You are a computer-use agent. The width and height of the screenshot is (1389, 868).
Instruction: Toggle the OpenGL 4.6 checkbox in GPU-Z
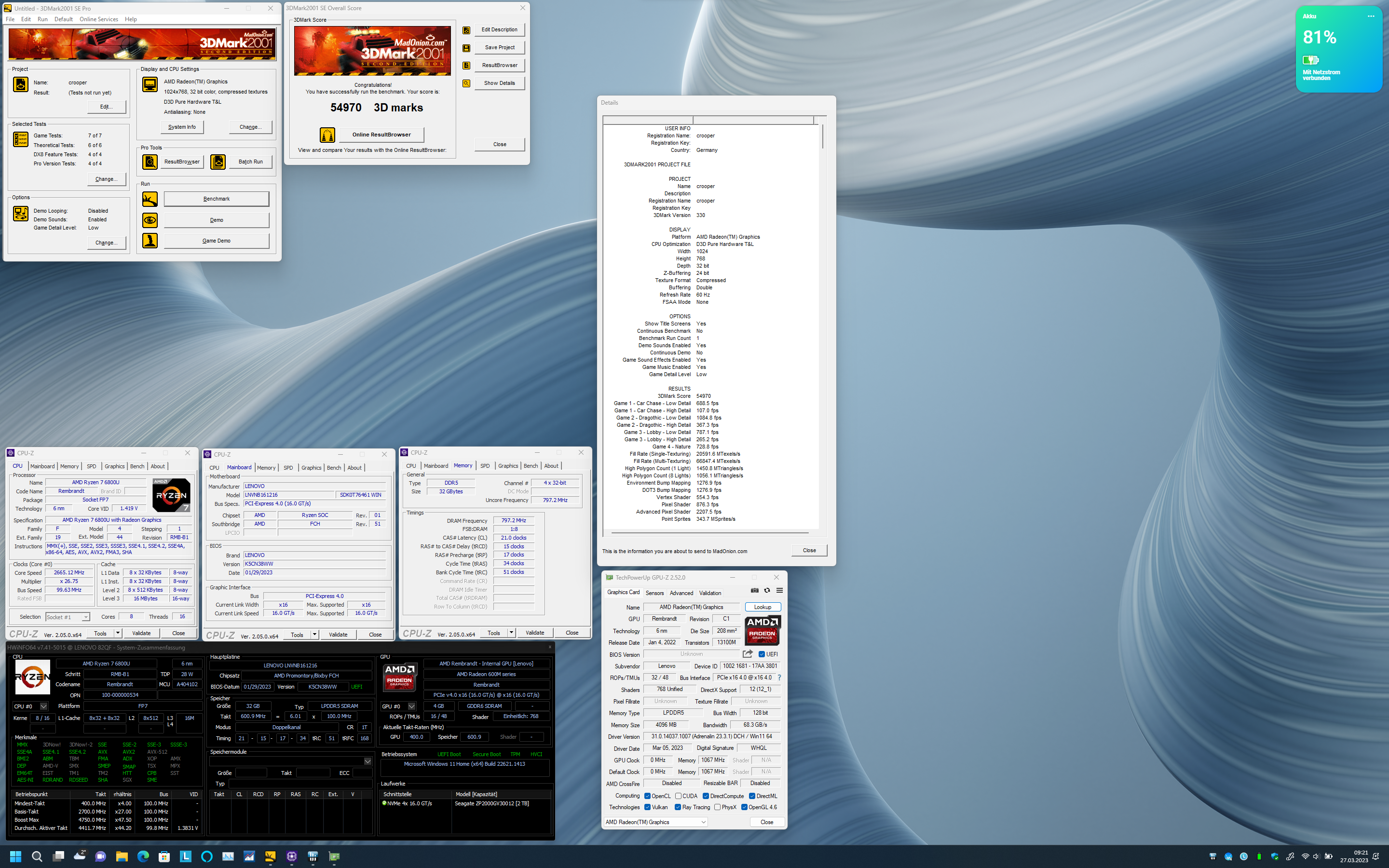click(744, 807)
